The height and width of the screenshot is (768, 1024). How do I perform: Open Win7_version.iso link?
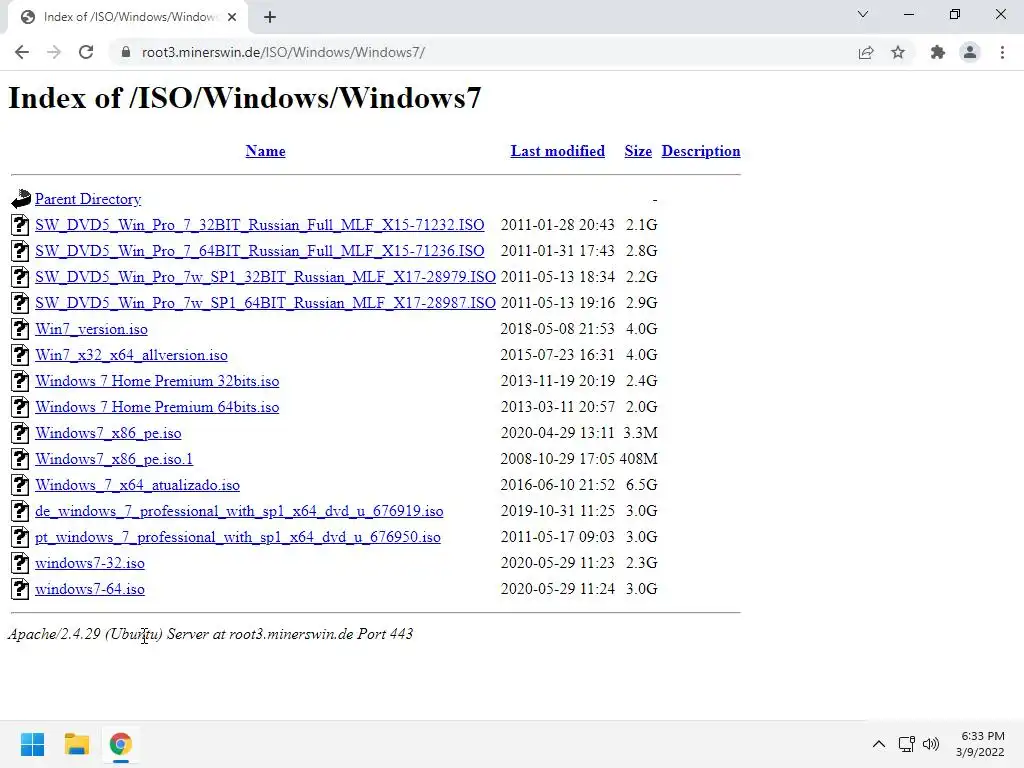[91, 329]
